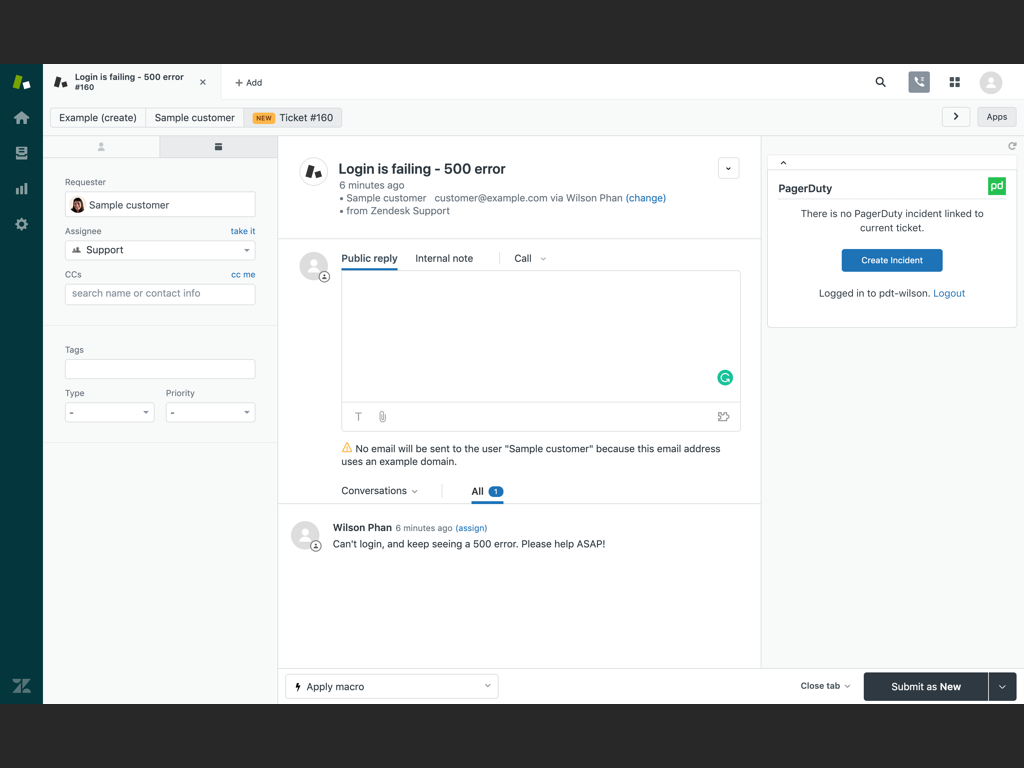Viewport: 1024px width, 768px height.
Task: Open the Priority dropdown
Action: (x=210, y=412)
